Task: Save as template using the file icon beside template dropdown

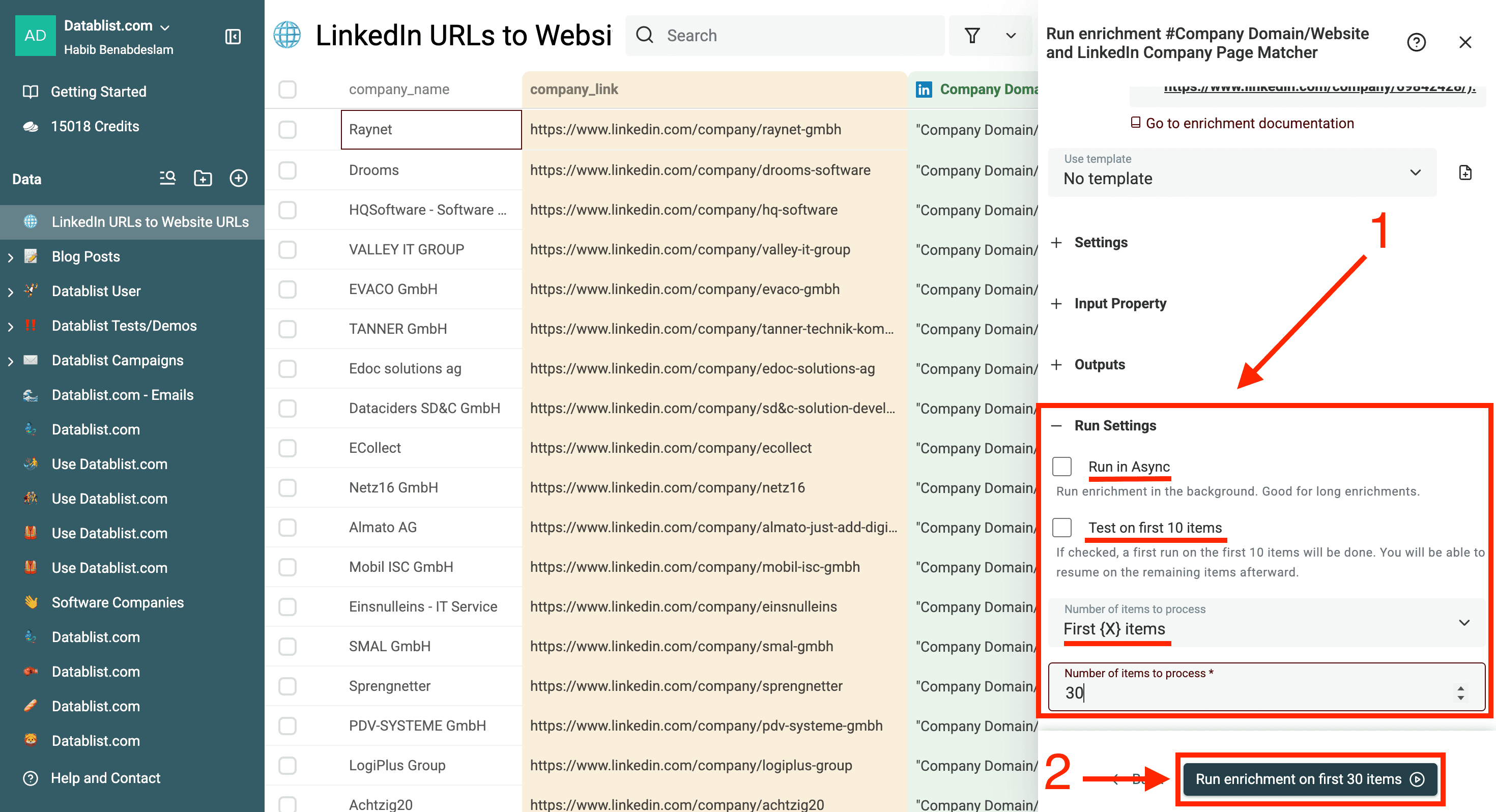Action: (1466, 172)
